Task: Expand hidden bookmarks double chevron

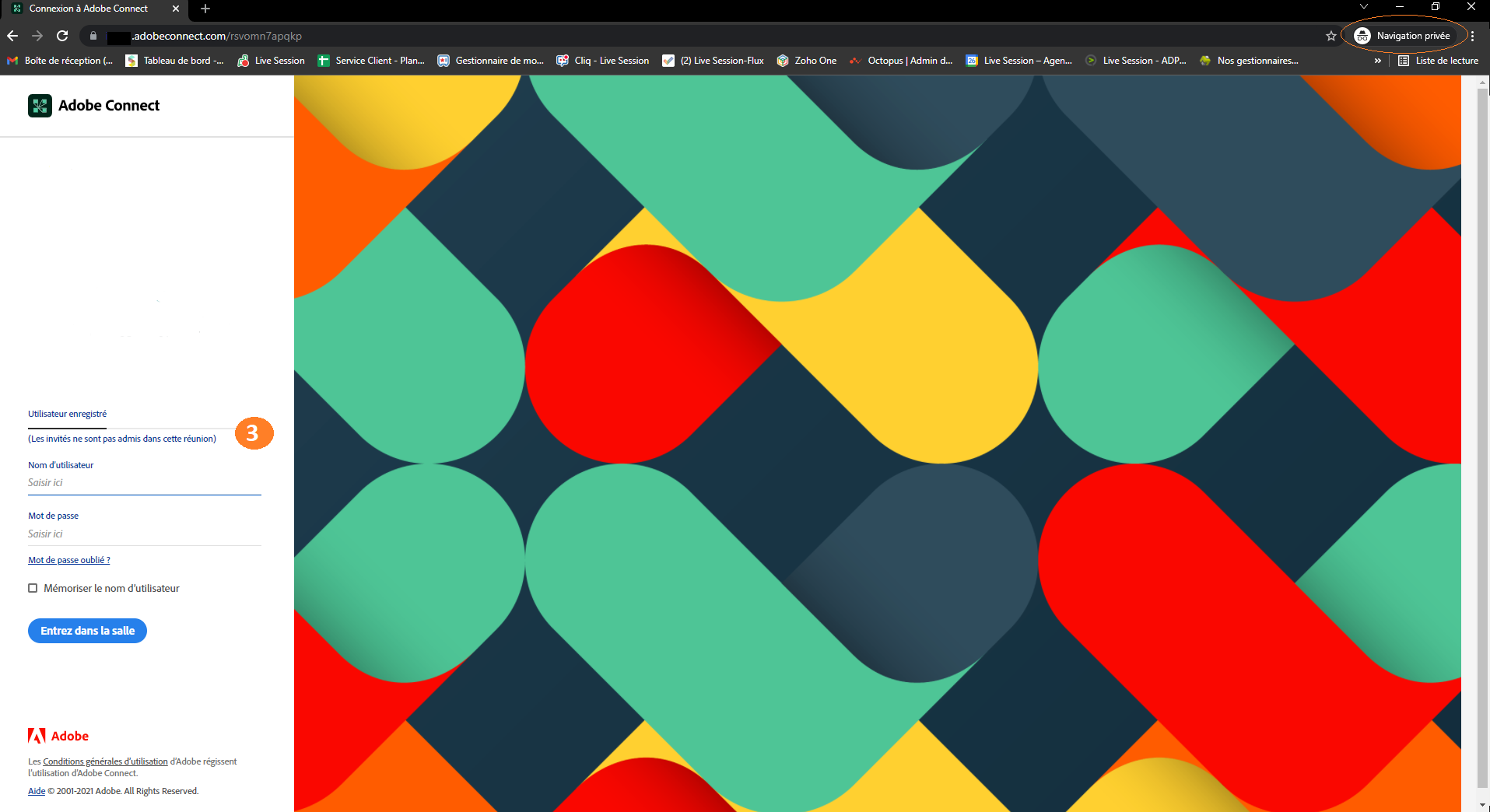Action: pyautogui.click(x=1378, y=61)
